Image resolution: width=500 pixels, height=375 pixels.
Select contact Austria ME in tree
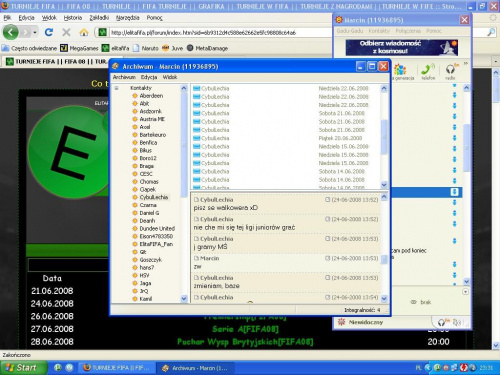click(152, 119)
